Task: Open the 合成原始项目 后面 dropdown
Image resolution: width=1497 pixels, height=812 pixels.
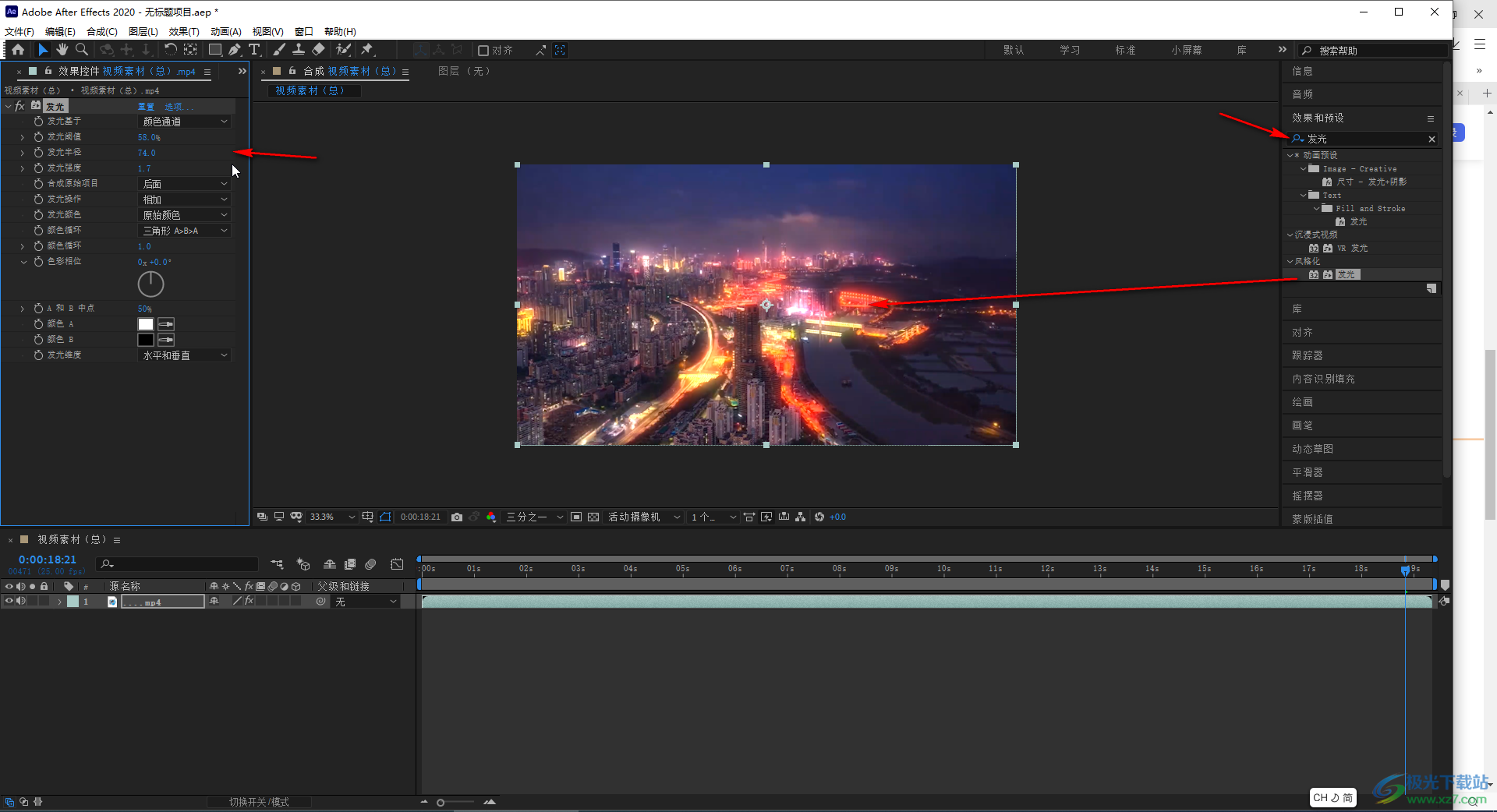Action: pos(185,184)
